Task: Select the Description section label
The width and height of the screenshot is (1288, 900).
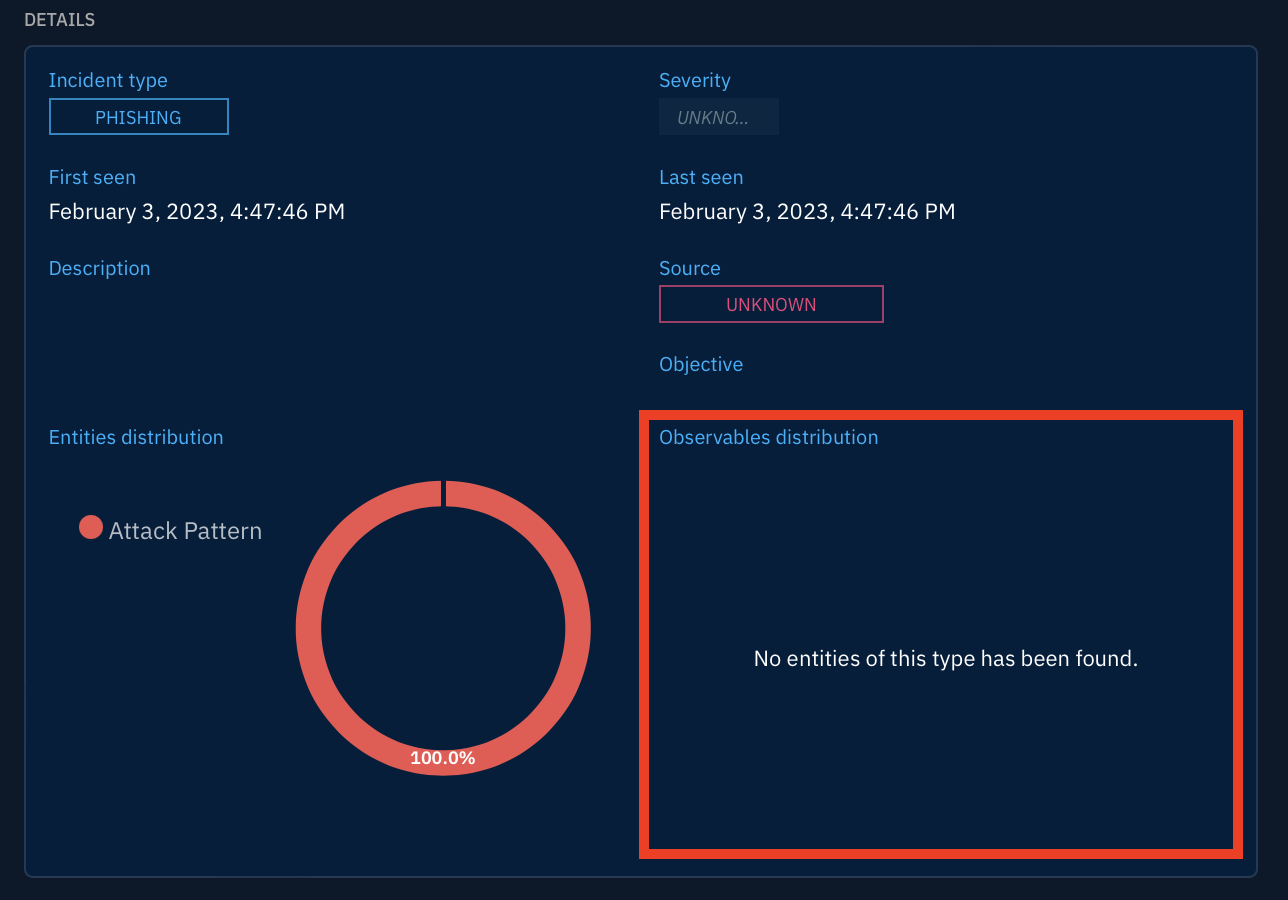Action: pyautogui.click(x=99, y=268)
